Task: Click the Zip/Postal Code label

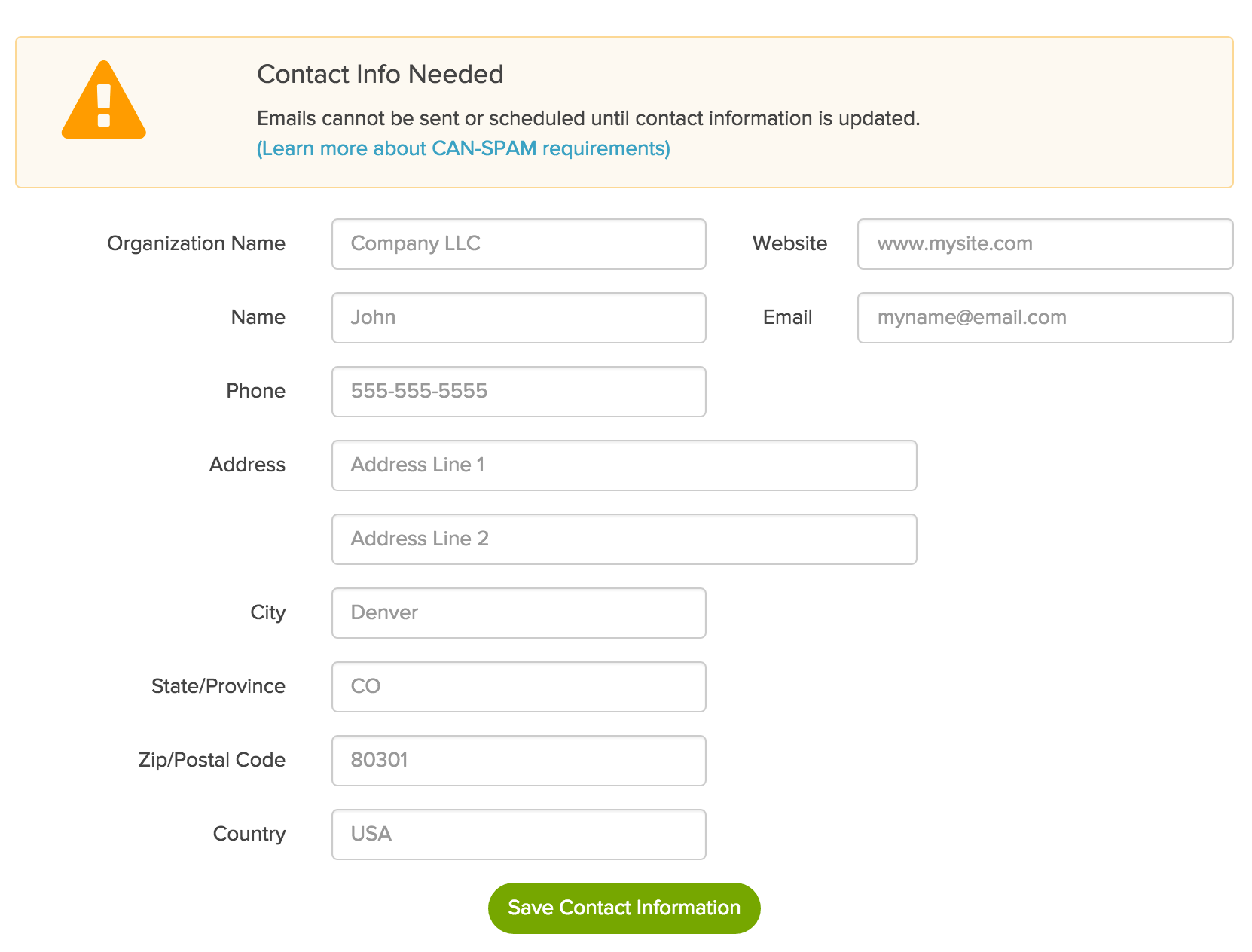Action: pyautogui.click(x=212, y=760)
